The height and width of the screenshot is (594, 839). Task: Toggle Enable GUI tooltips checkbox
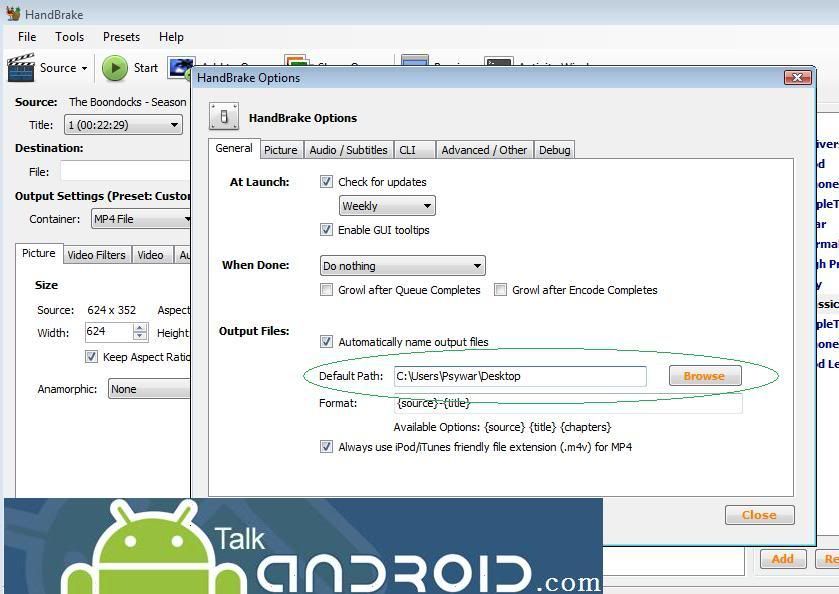(326, 230)
